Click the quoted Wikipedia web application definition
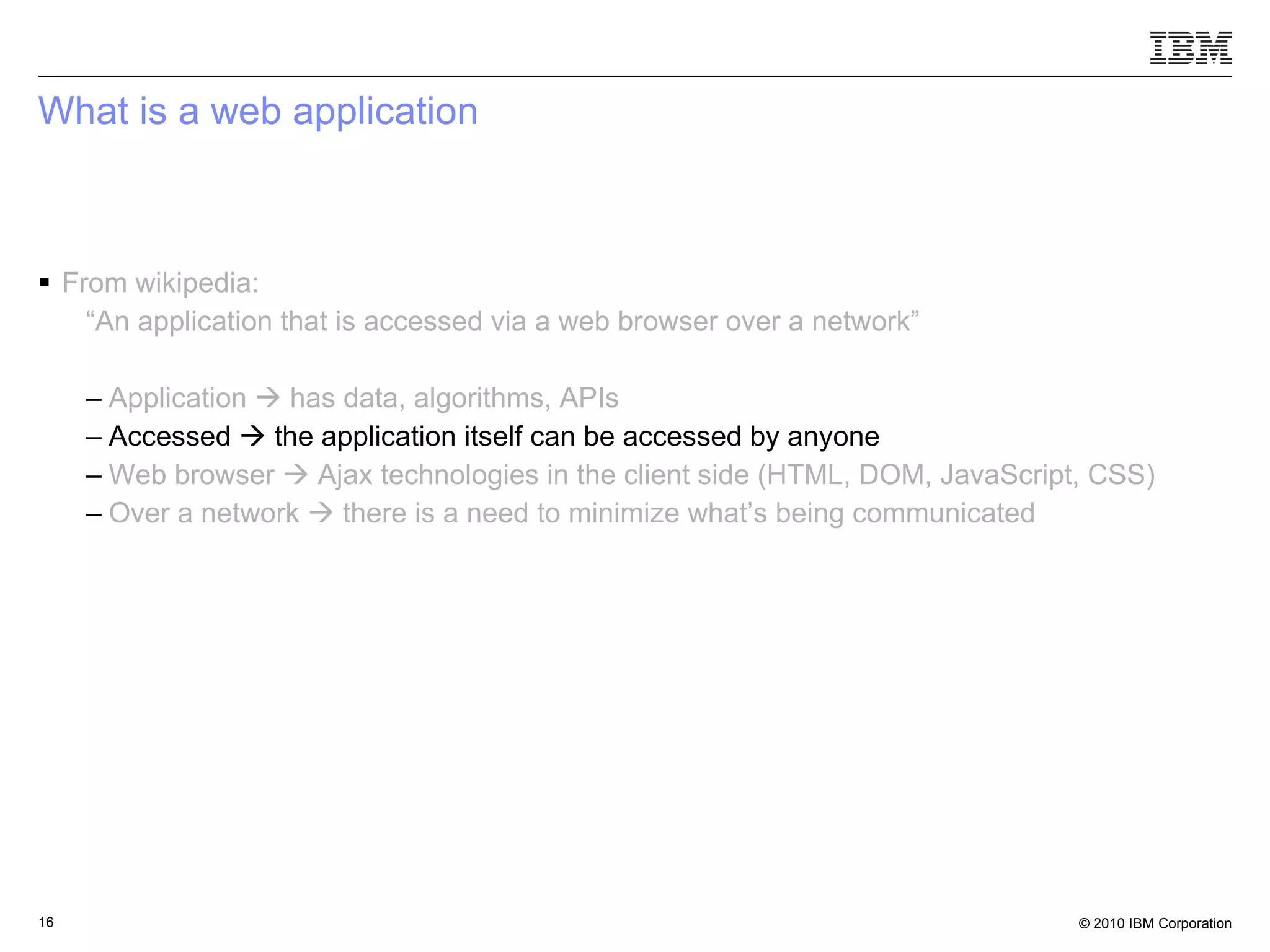Image resolution: width=1270 pixels, height=952 pixels. (502, 322)
